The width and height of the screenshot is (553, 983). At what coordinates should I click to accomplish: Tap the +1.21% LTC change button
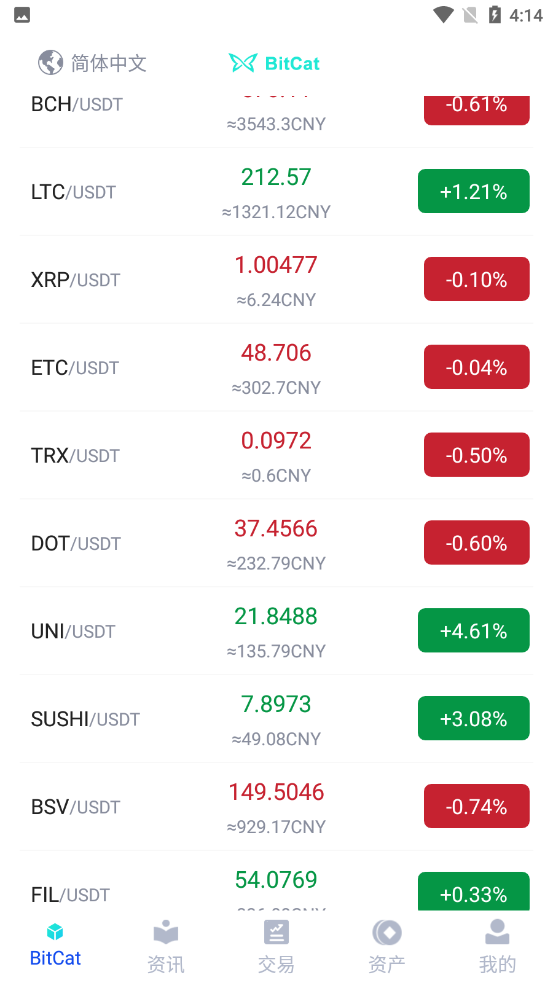click(474, 191)
